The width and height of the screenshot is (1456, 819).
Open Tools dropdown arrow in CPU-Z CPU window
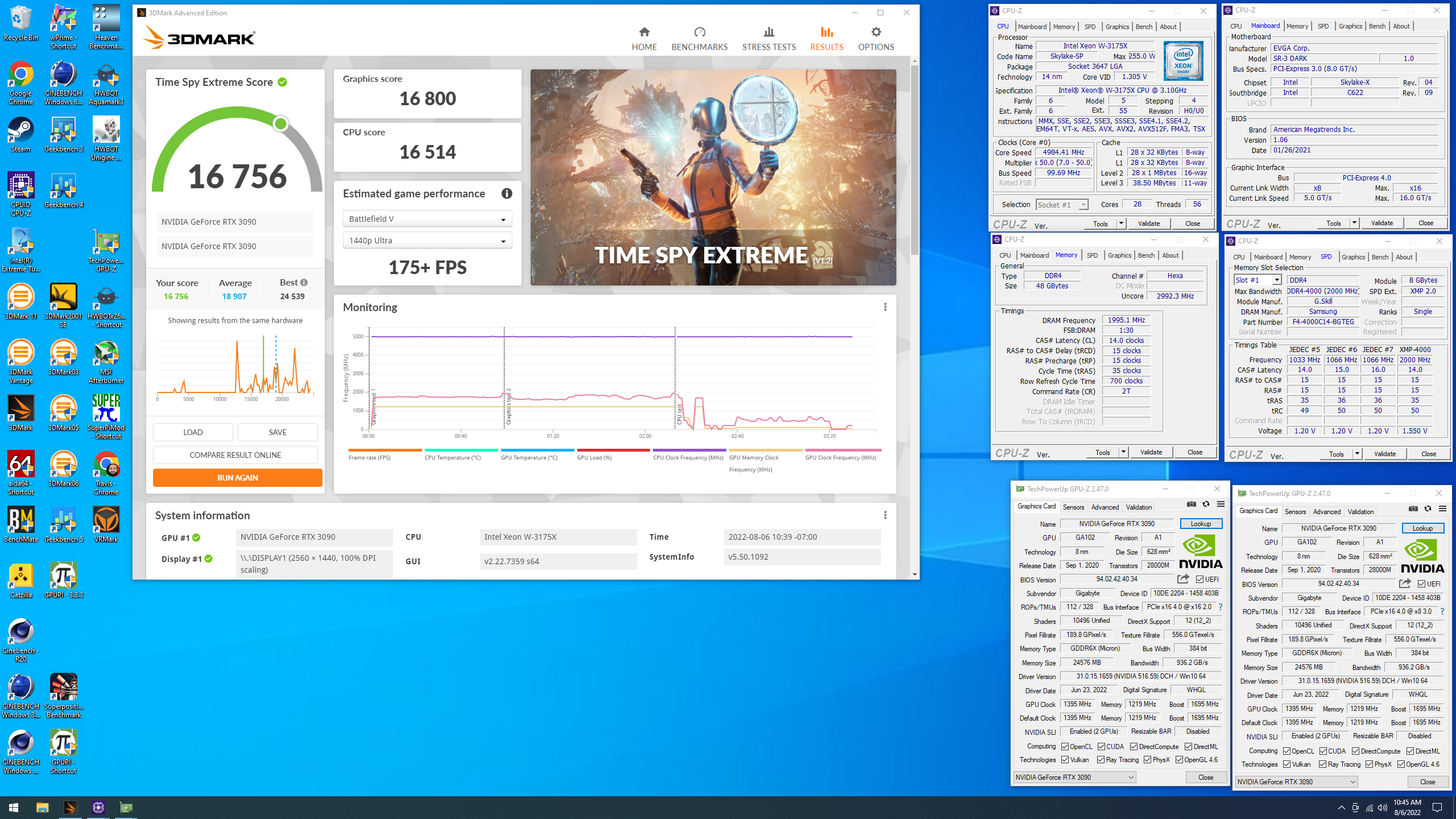[x=1121, y=224]
